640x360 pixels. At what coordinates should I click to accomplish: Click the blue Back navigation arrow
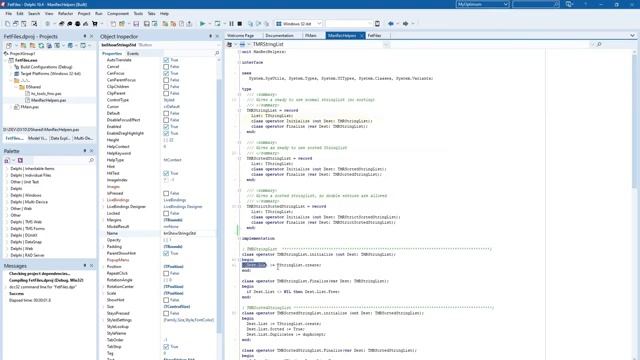click(391, 24)
